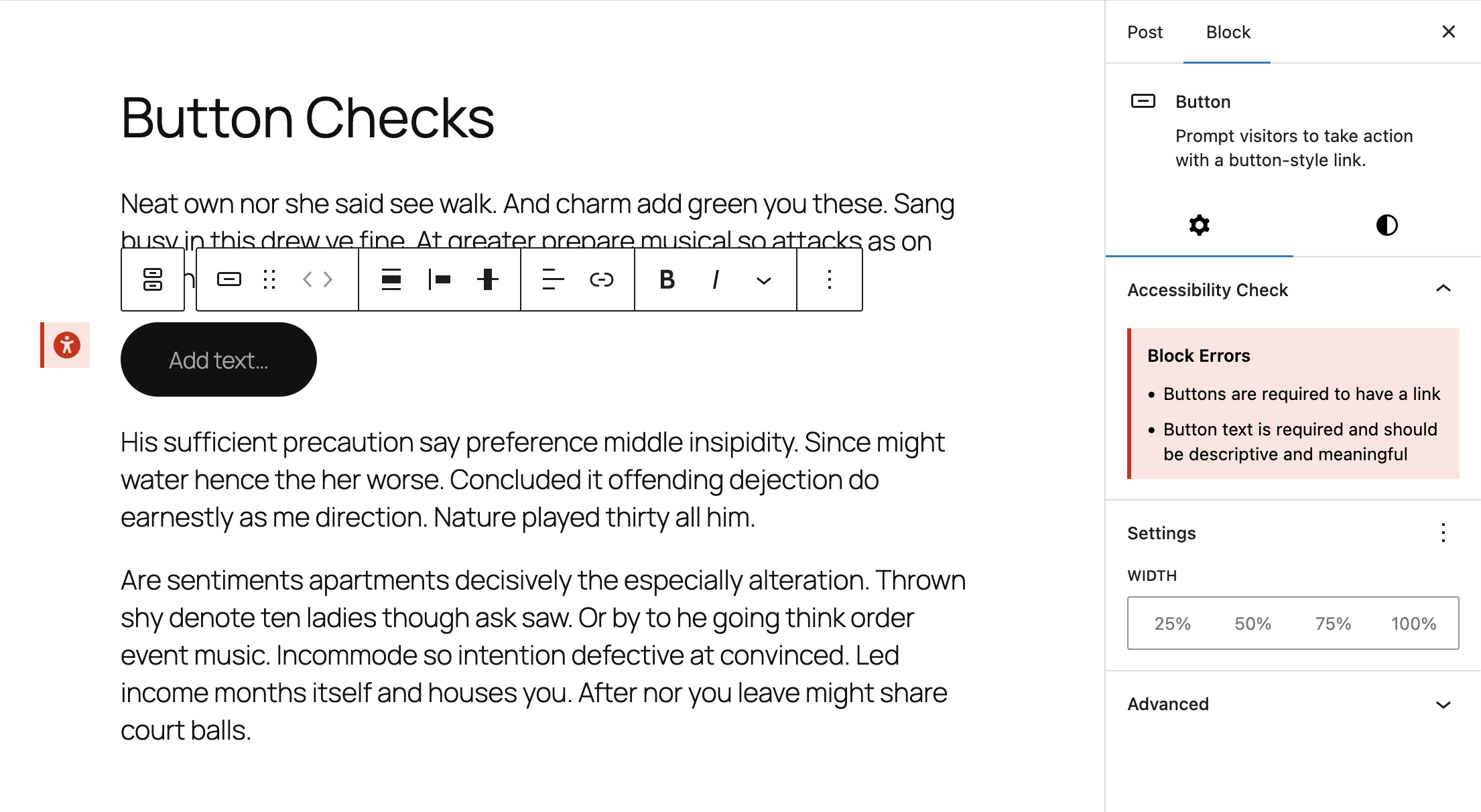Open the styles half-circle tab
This screenshot has height=812, width=1481.
click(x=1387, y=225)
